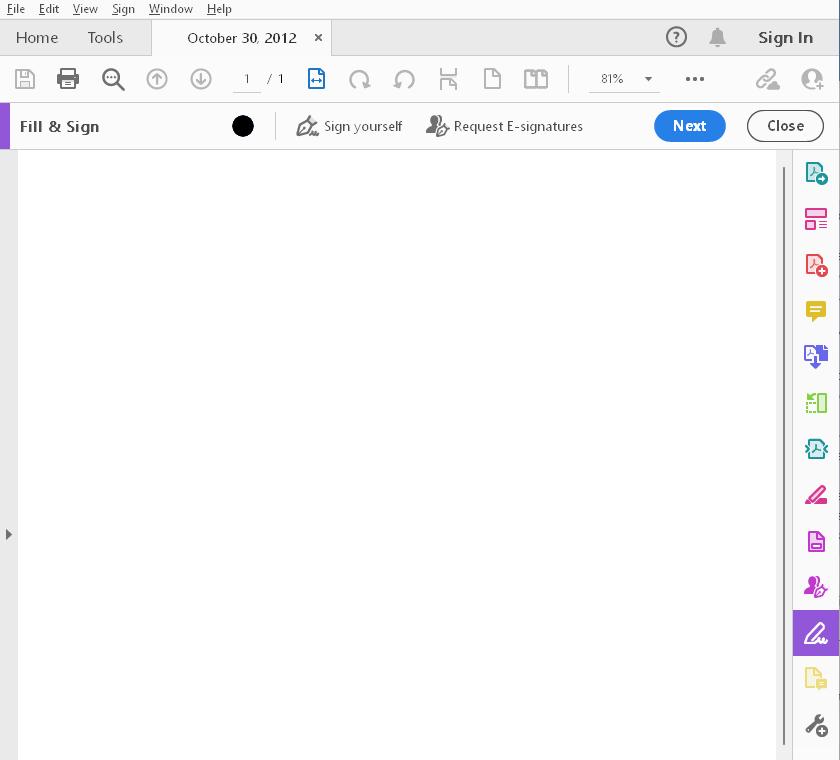The height and width of the screenshot is (760, 840).
Task: Open the Window menu
Action: click(170, 9)
